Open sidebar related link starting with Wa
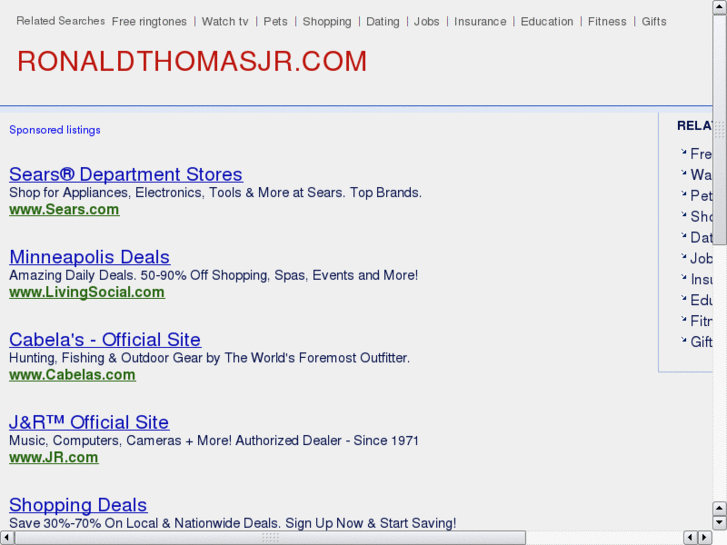 pyautogui.click(x=701, y=174)
